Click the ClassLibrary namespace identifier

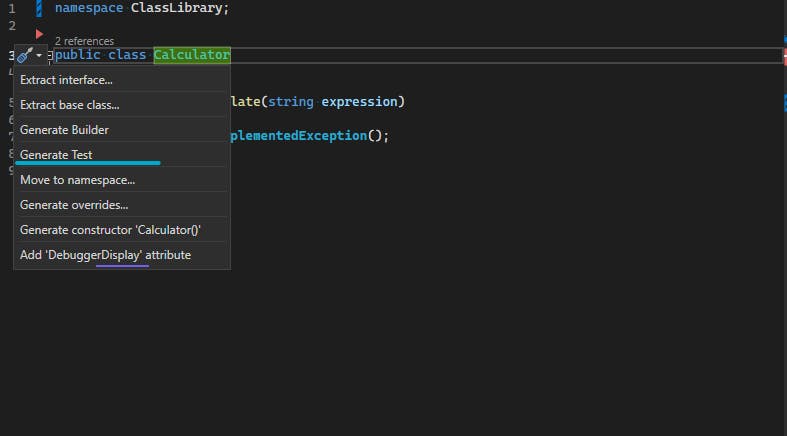pyautogui.click(x=181, y=8)
